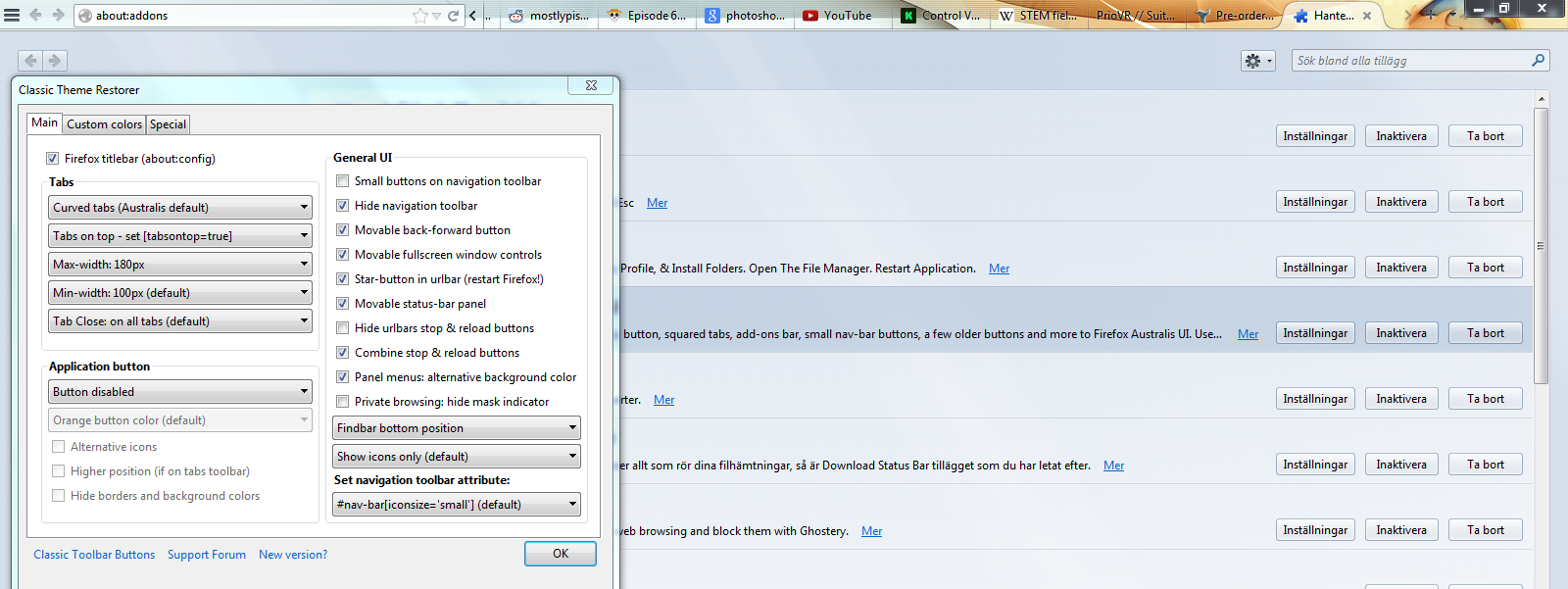Viewport: 1568px width, 589px height.
Task: Open Tabs on top dropdown
Action: point(180,236)
